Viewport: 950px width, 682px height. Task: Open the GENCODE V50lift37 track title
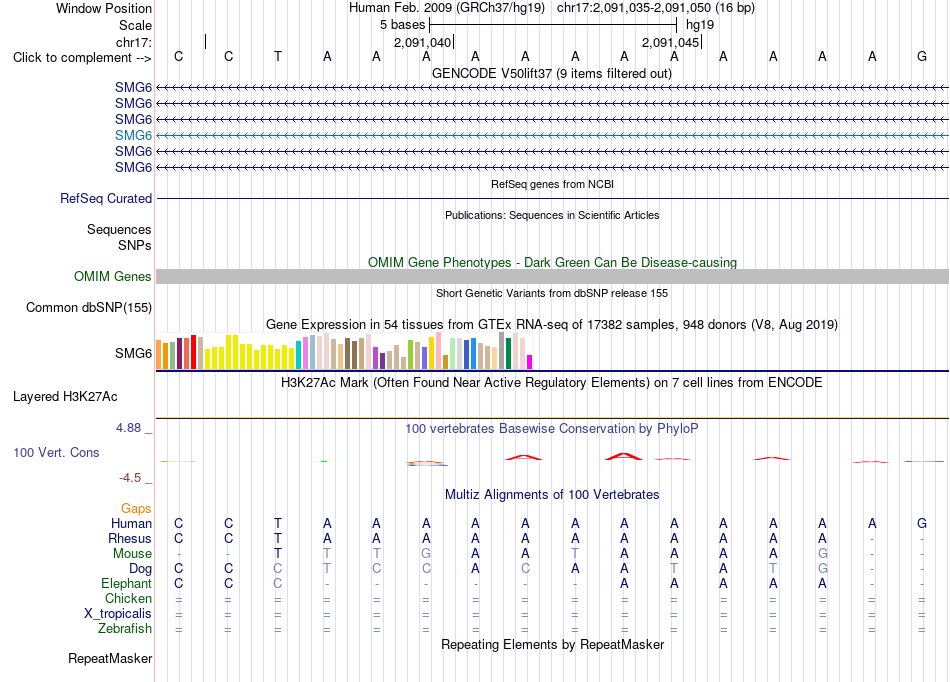point(552,73)
